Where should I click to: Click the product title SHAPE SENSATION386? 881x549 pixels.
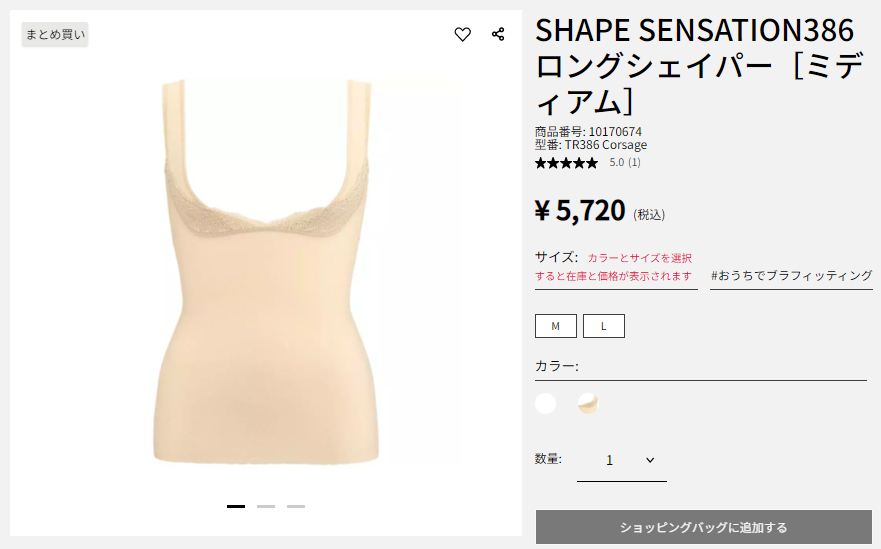(694, 30)
